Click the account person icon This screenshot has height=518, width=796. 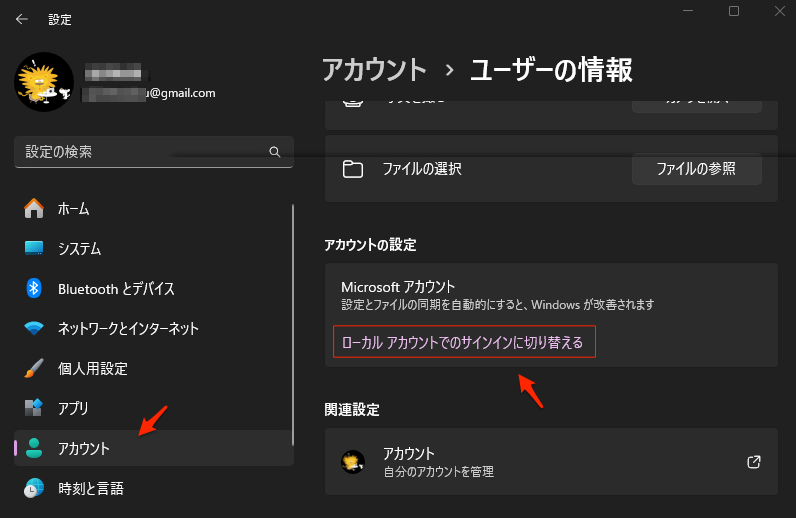click(x=34, y=448)
